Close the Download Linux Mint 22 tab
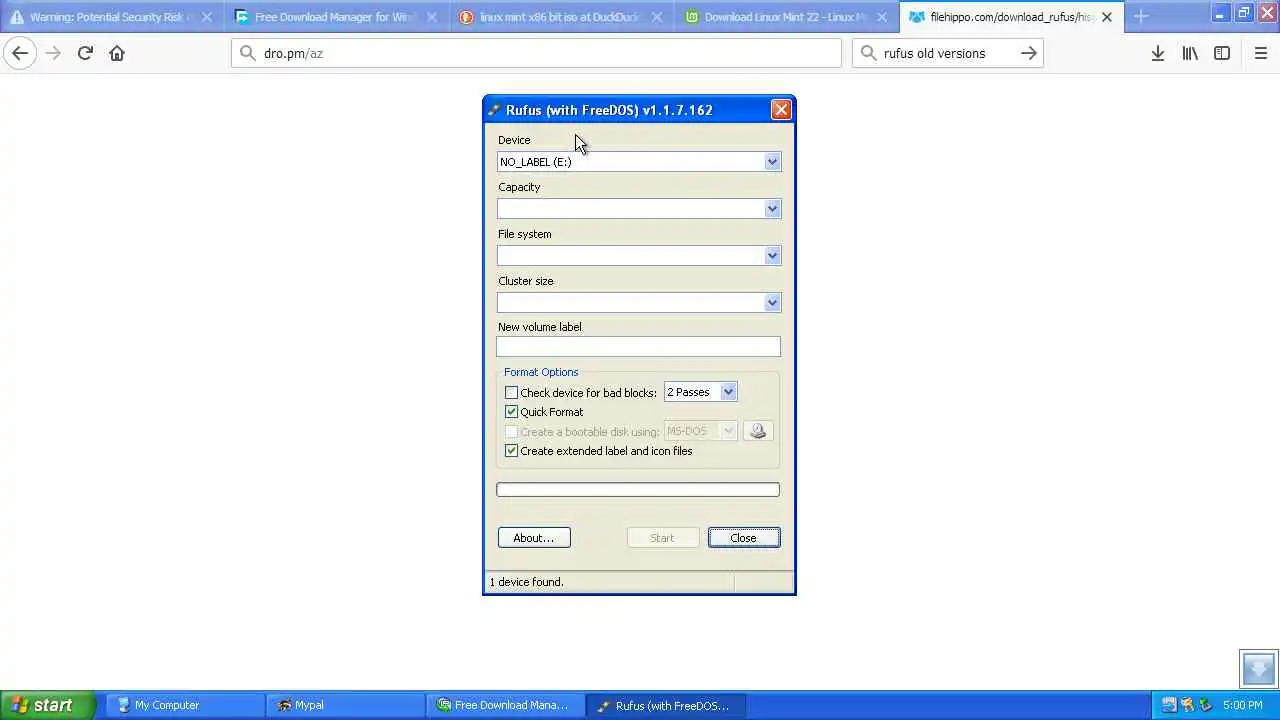The width and height of the screenshot is (1280, 720). tap(882, 17)
